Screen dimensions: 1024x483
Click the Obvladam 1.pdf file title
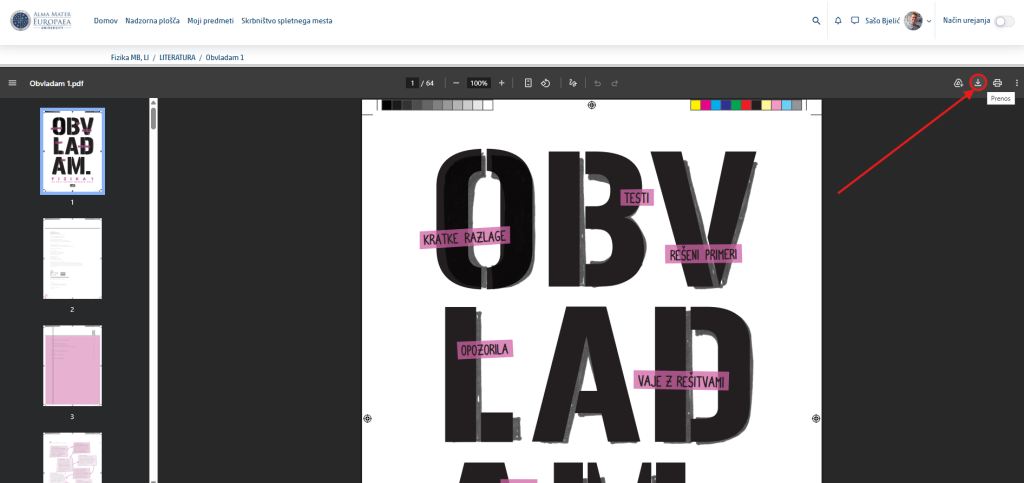point(56,83)
